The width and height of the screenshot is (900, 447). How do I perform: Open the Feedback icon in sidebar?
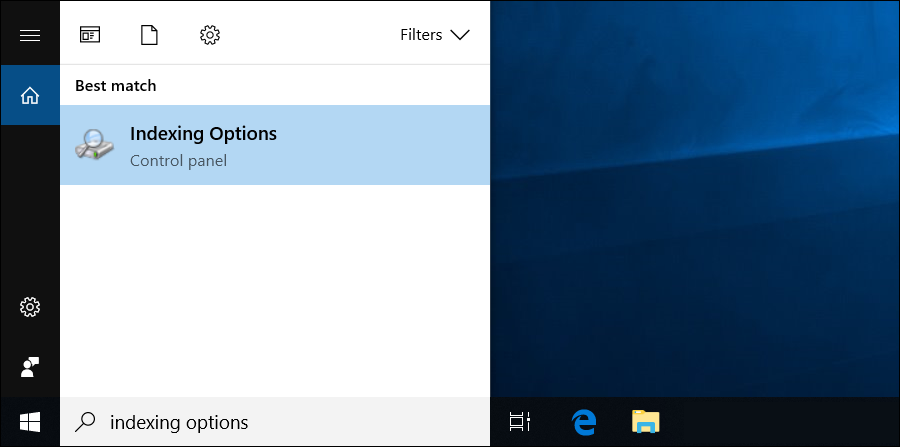30,367
